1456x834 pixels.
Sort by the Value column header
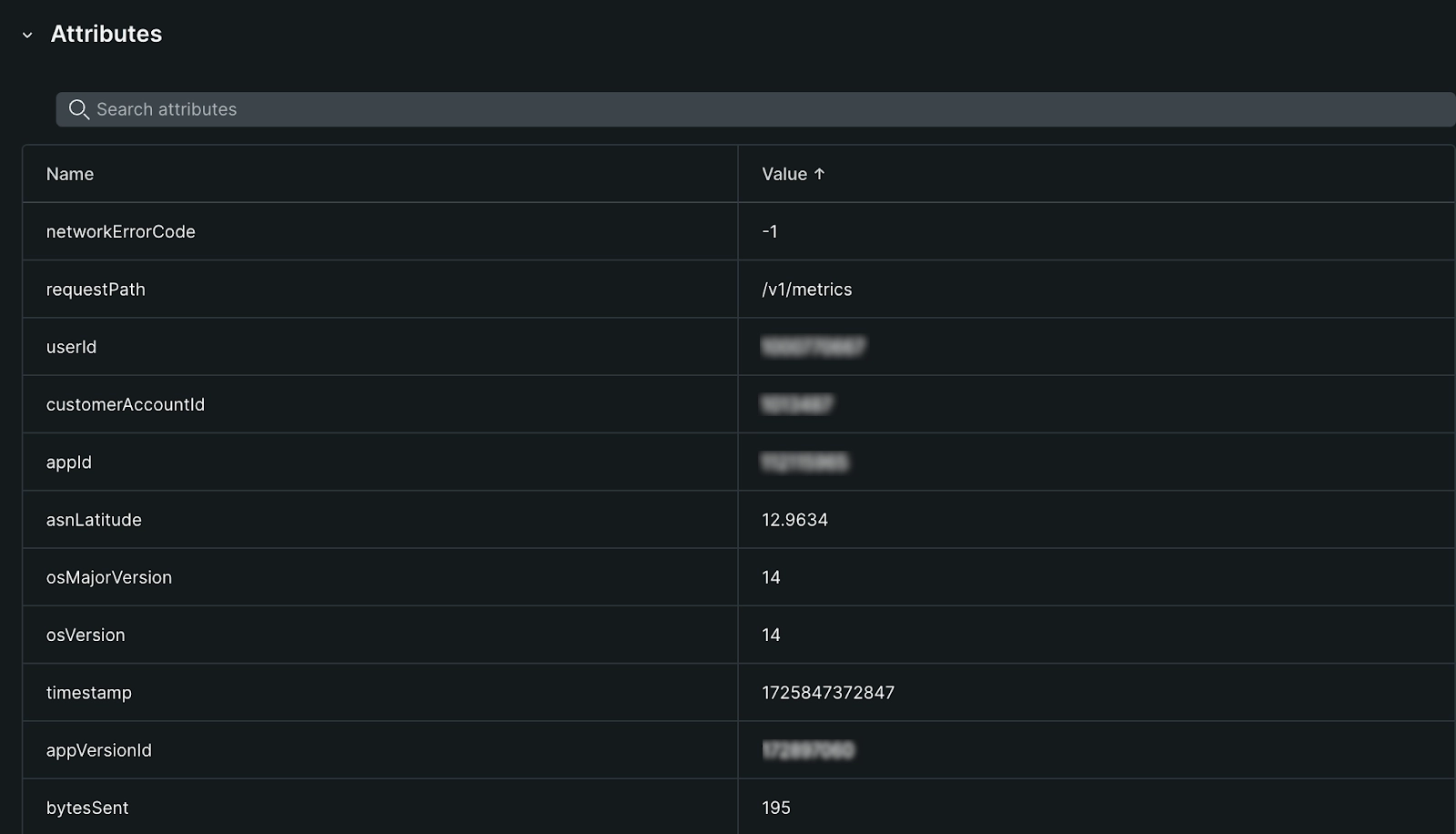pyautogui.click(x=784, y=173)
